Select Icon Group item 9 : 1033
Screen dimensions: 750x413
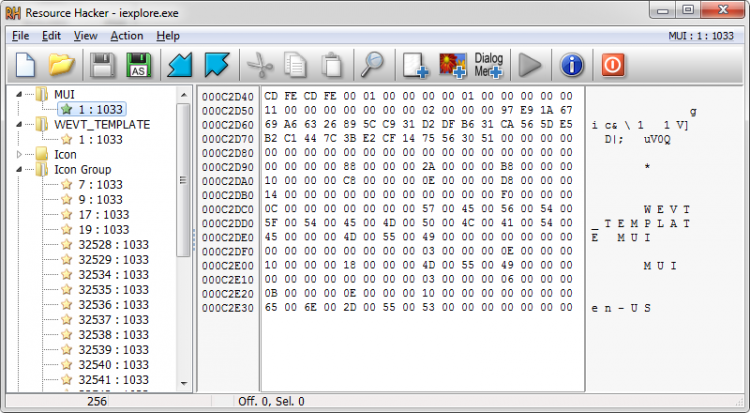(x=100, y=200)
